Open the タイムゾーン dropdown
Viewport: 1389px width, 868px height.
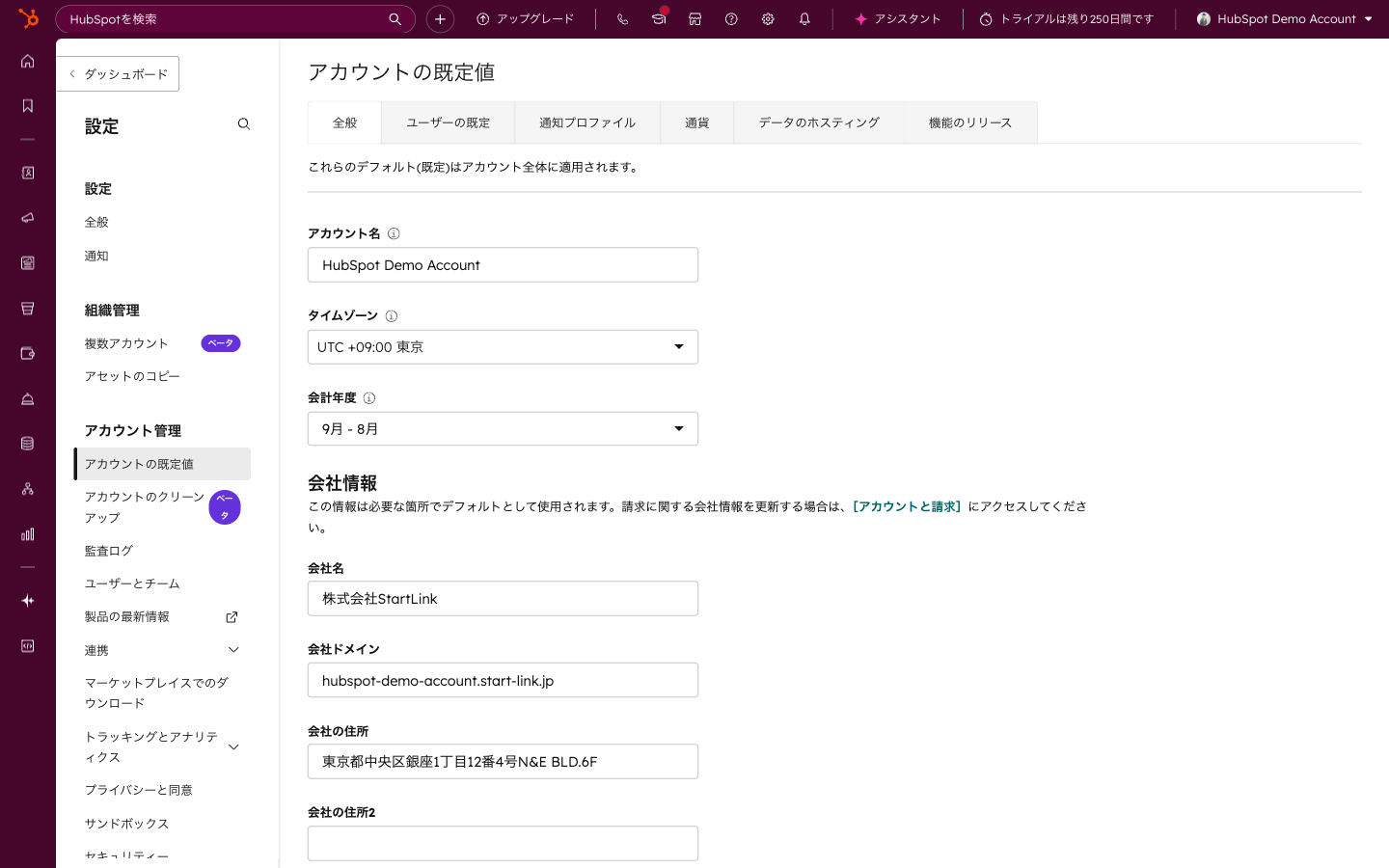502,347
